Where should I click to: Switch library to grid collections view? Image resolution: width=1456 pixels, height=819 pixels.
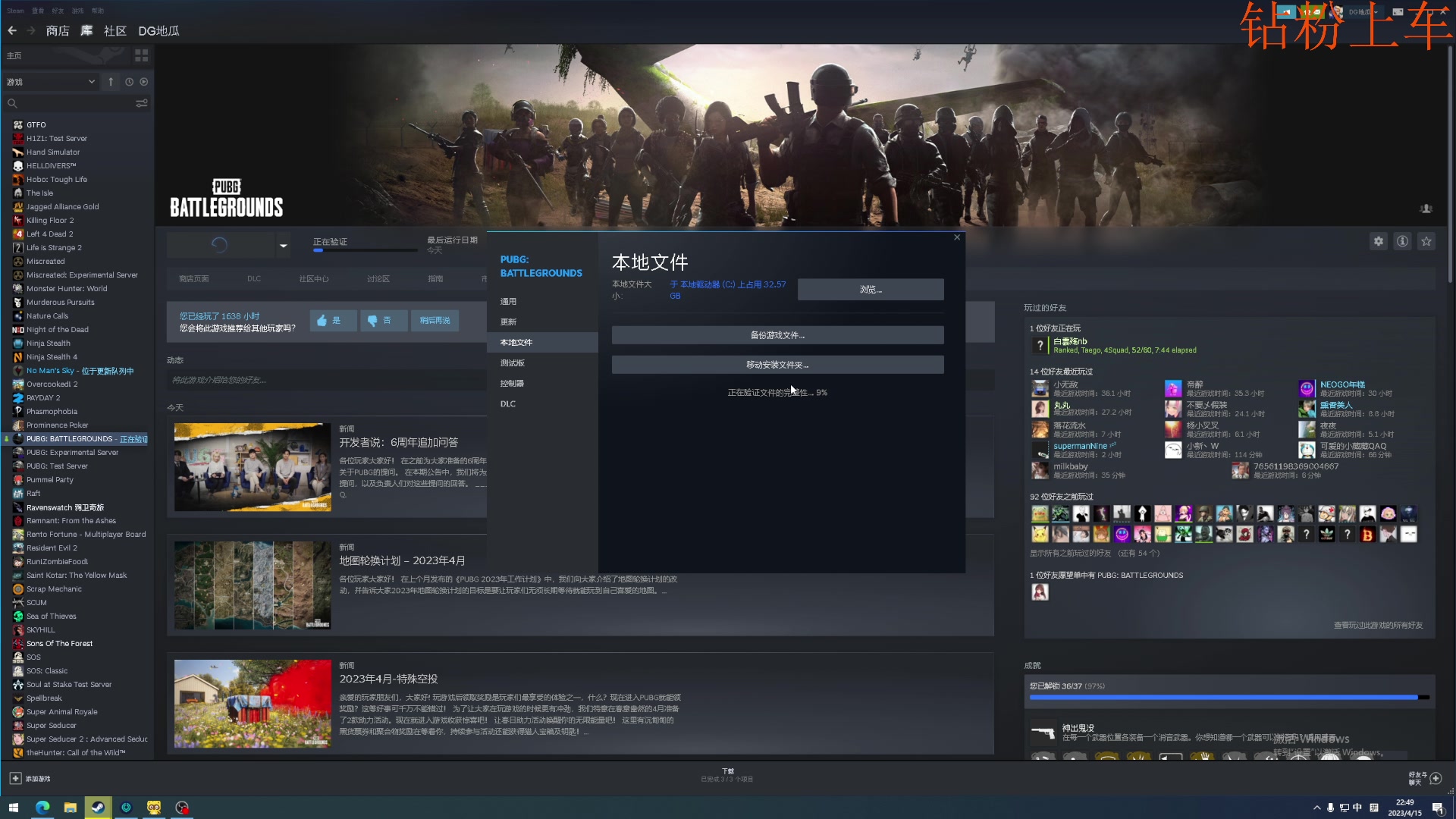pyautogui.click(x=141, y=55)
